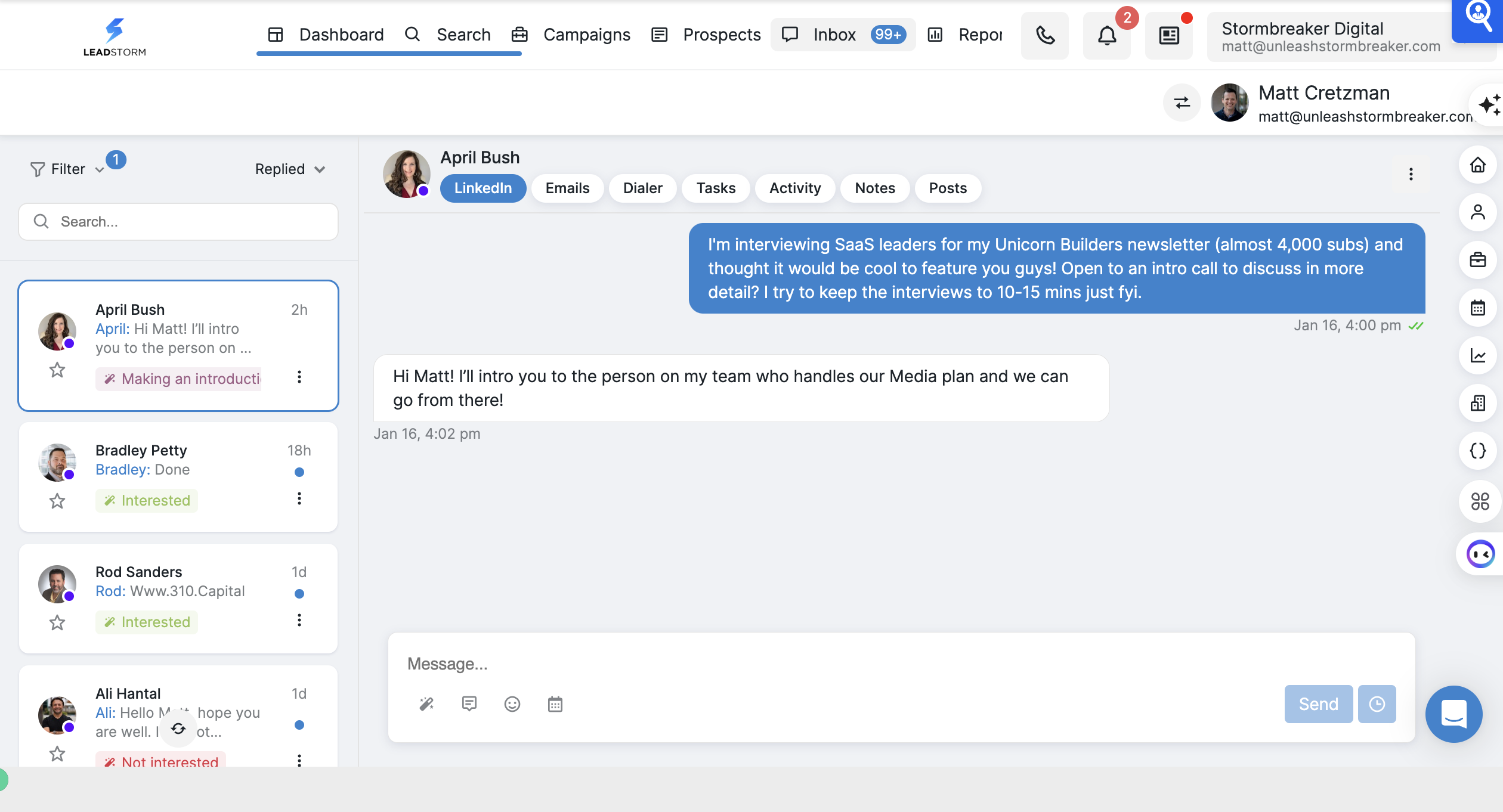Open the three-dot menu on Bradley Petty's card
This screenshot has height=812, width=1503.
(299, 498)
